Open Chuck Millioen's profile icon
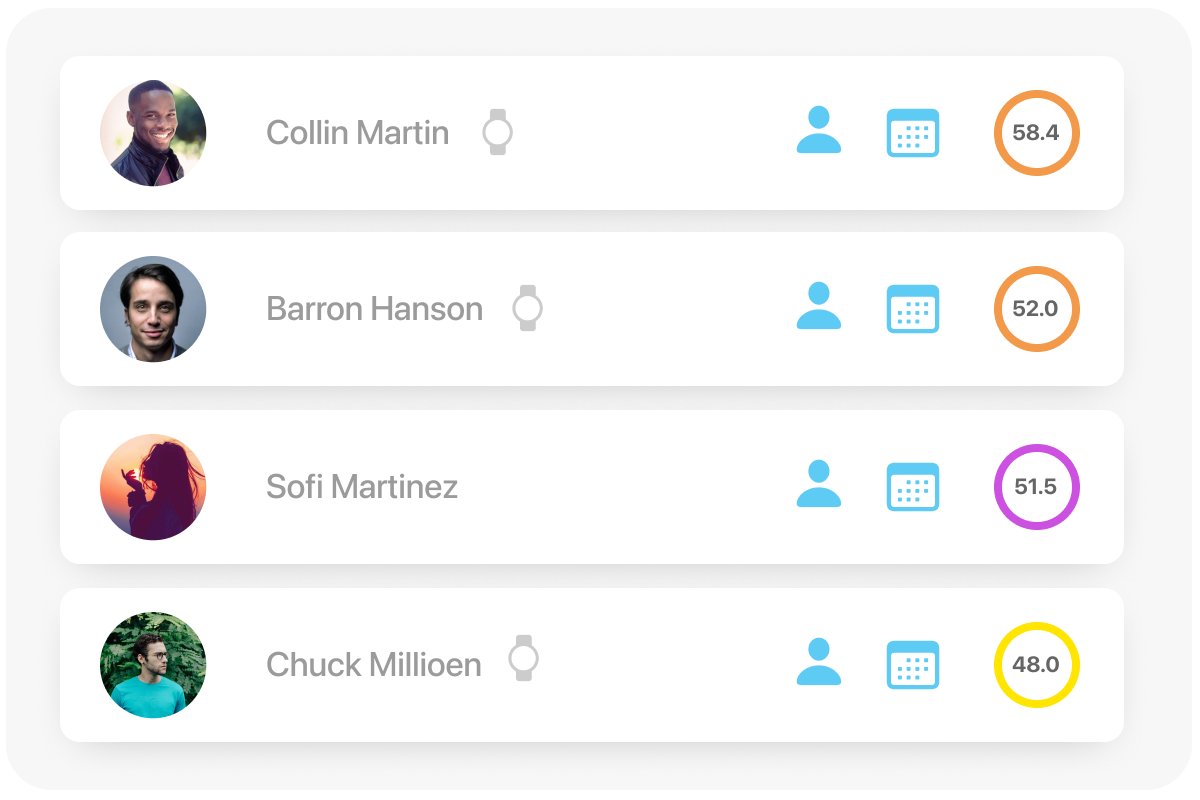Image resolution: width=1200 pixels, height=800 pixels. click(818, 663)
